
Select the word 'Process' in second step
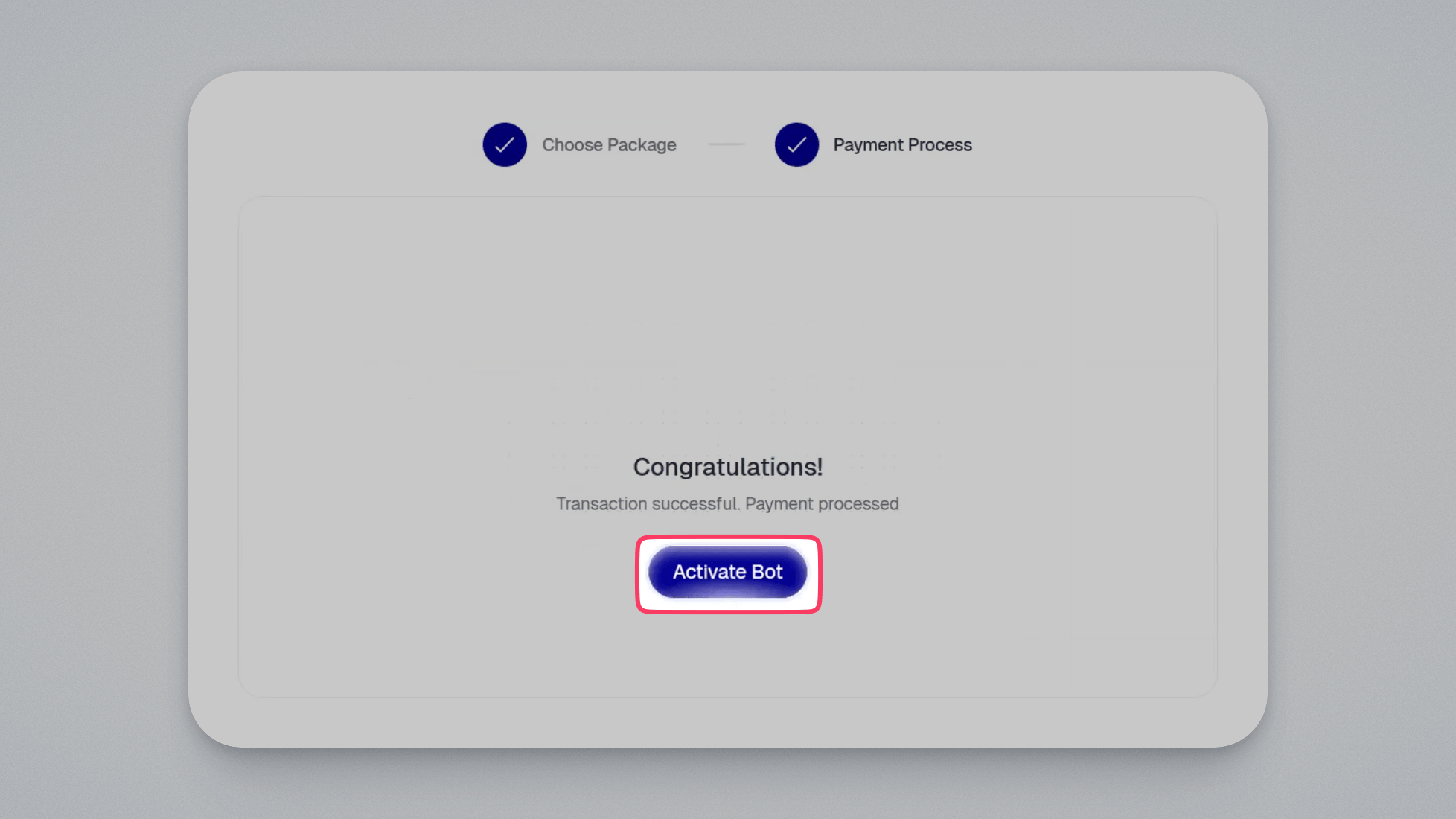click(x=940, y=144)
